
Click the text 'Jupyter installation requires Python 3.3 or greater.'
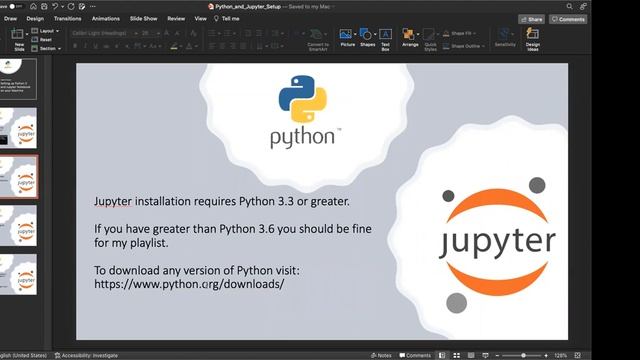point(222,201)
